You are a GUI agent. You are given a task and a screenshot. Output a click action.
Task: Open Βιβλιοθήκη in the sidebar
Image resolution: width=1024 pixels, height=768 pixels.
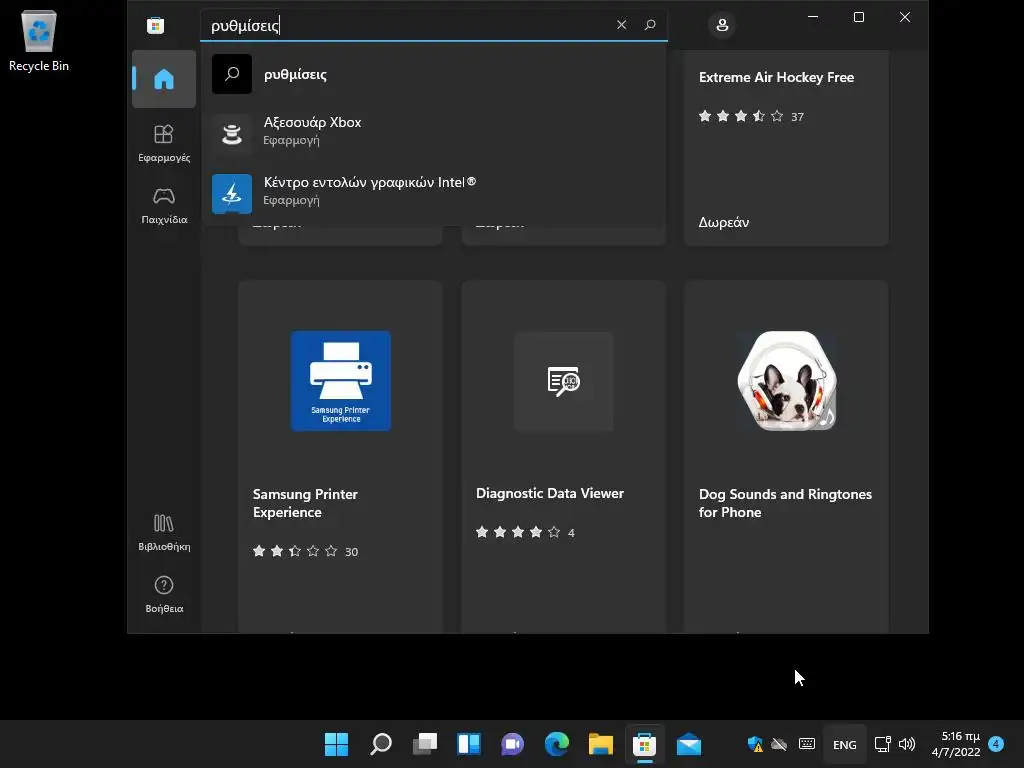[x=163, y=532]
